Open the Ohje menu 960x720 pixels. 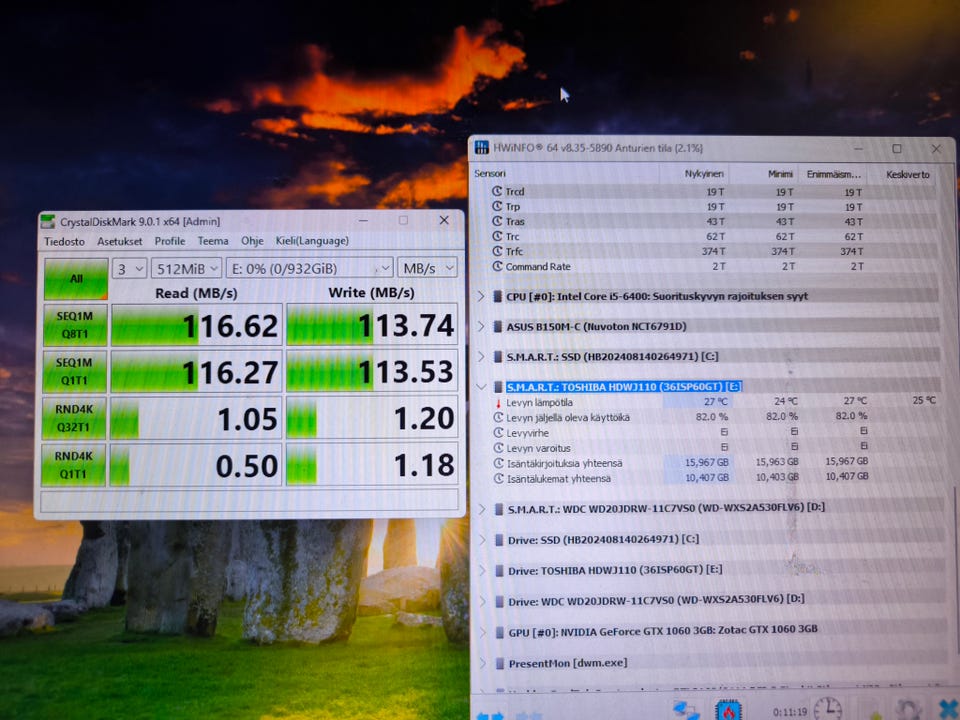click(252, 241)
